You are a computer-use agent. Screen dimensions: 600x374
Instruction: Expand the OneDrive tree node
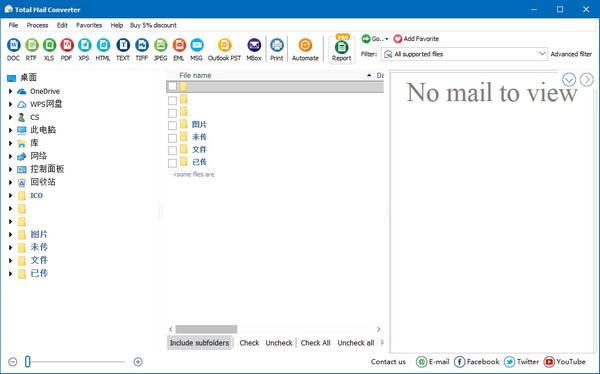[x=10, y=91]
